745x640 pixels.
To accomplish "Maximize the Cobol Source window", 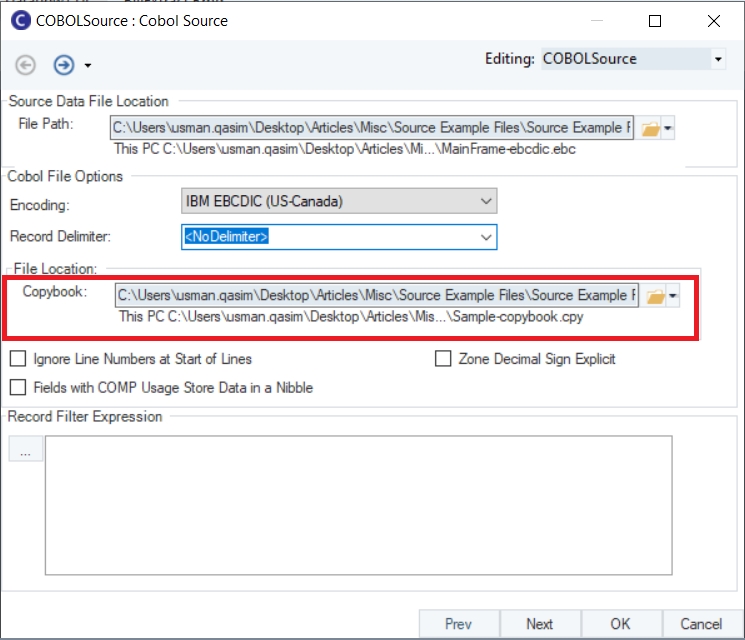I will pos(655,21).
